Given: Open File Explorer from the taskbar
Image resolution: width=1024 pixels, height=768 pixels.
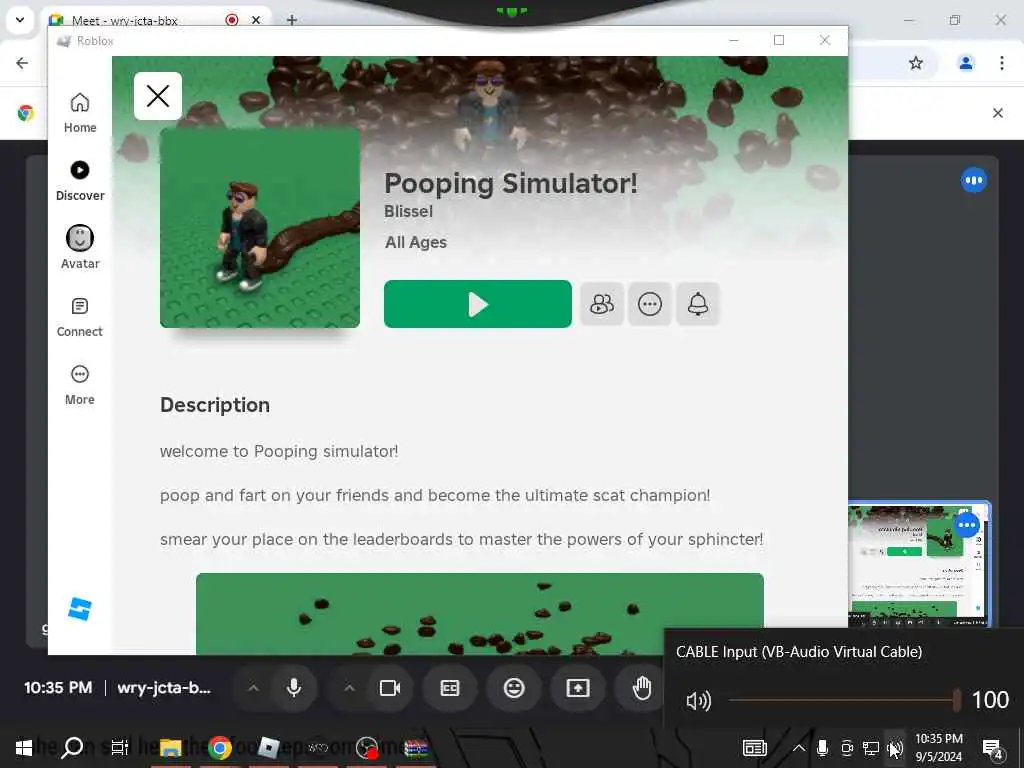Looking at the screenshot, I should [170, 748].
